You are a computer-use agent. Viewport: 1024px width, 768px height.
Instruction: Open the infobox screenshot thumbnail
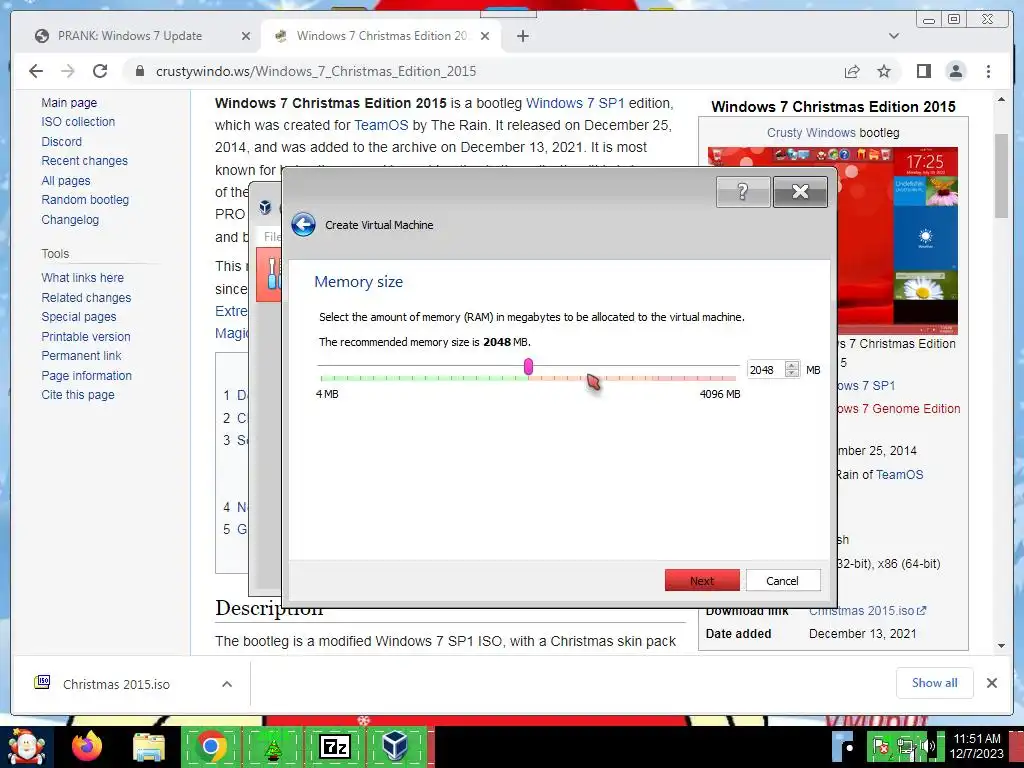pyautogui.click(x=833, y=240)
